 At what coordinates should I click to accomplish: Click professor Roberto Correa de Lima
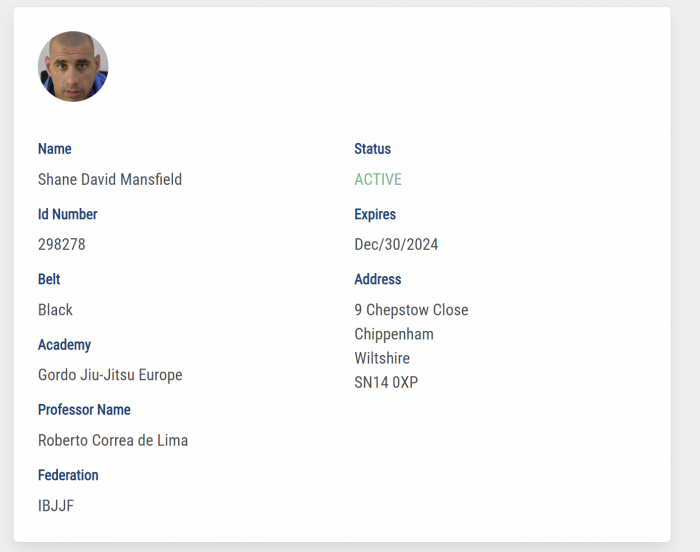[113, 440]
